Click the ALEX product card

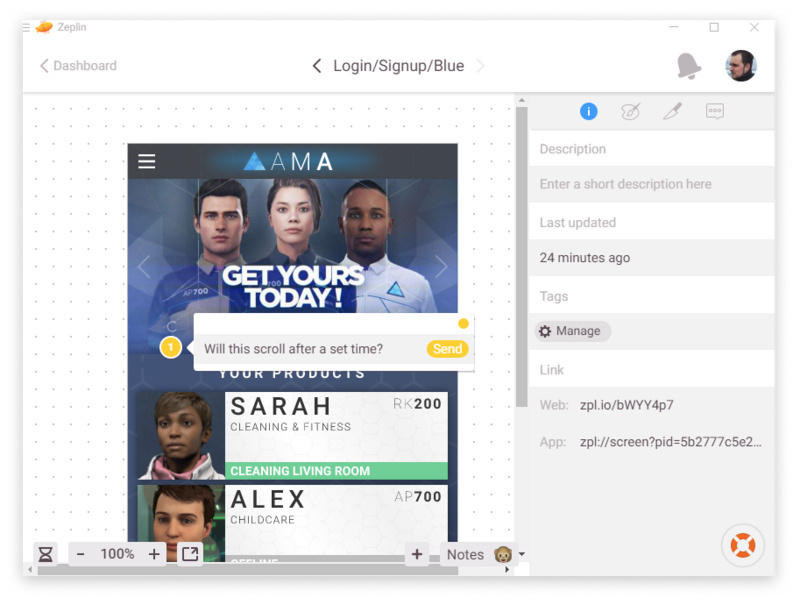point(292,522)
